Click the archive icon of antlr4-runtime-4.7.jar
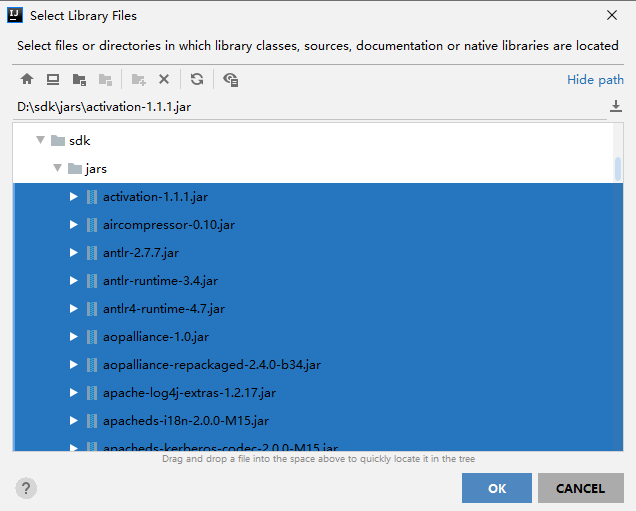Viewport: 636px width, 511px height. pyautogui.click(x=92, y=309)
